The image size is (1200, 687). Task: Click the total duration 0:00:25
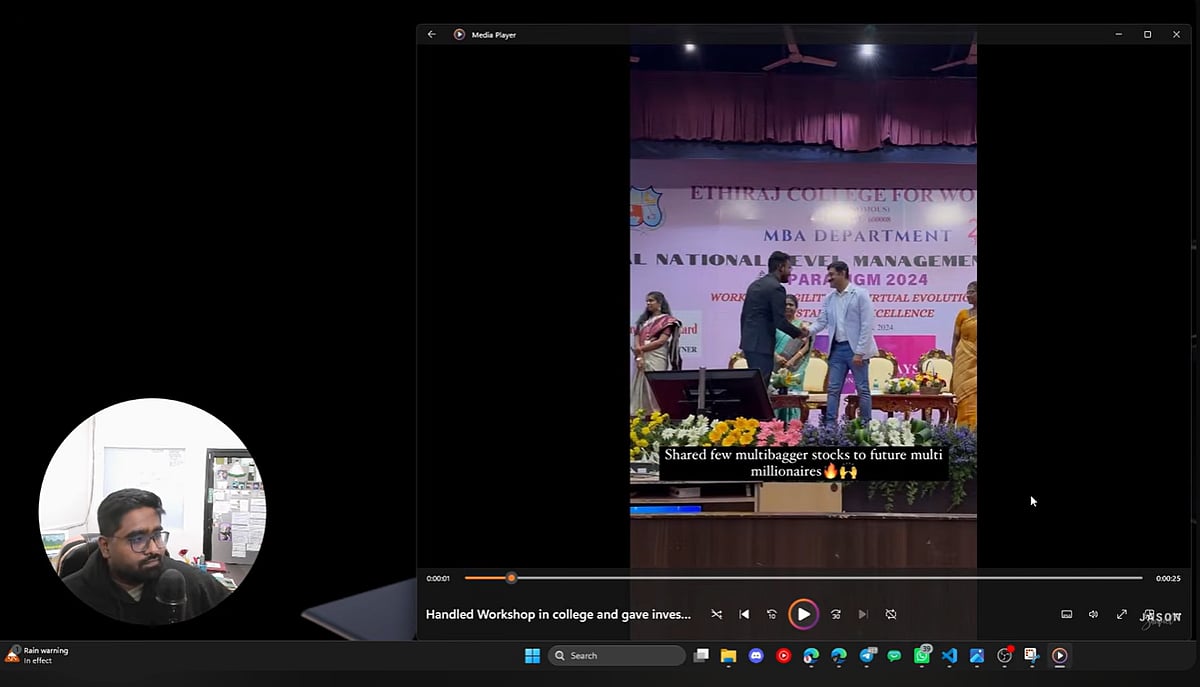point(1168,578)
